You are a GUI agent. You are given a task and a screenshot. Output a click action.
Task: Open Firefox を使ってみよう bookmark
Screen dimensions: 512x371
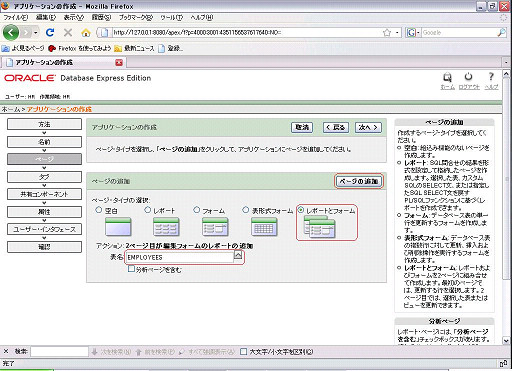(80, 48)
